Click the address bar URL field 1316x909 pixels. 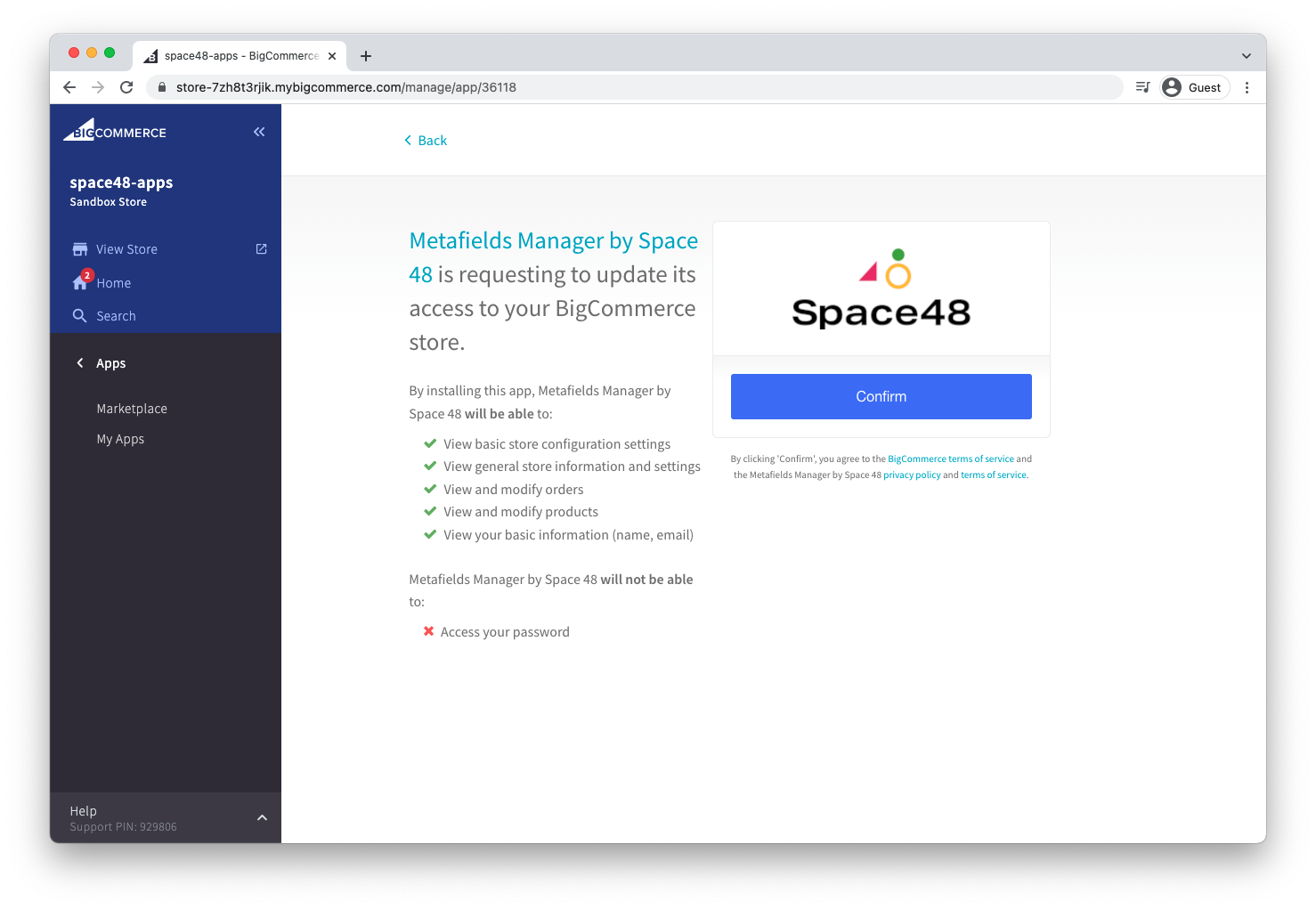click(x=634, y=87)
